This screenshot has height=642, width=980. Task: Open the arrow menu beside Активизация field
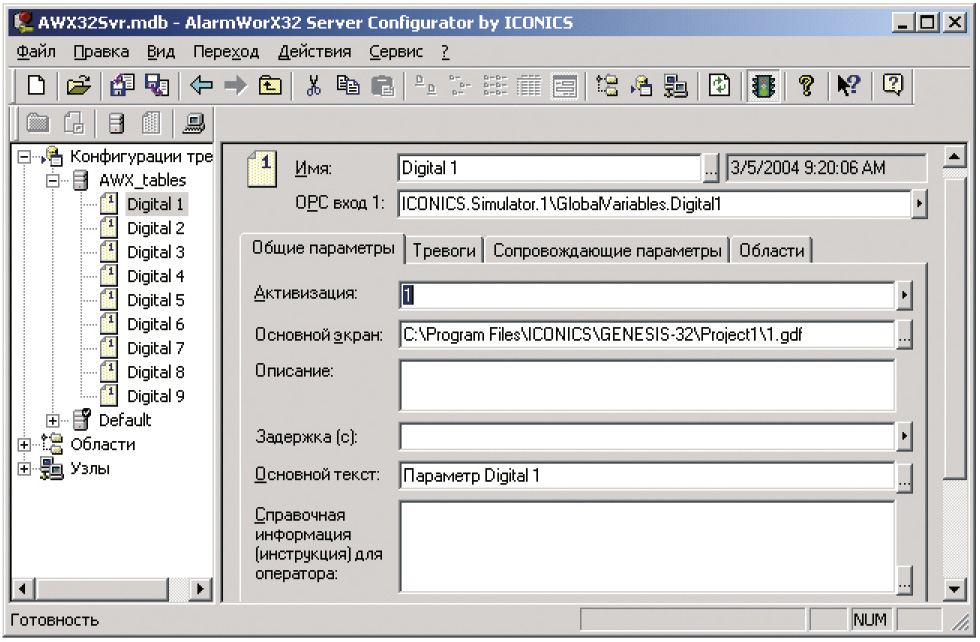904,295
